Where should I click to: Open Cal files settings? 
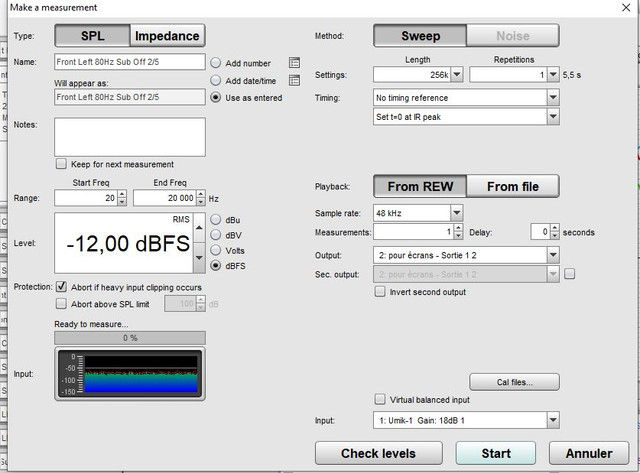tap(514, 382)
